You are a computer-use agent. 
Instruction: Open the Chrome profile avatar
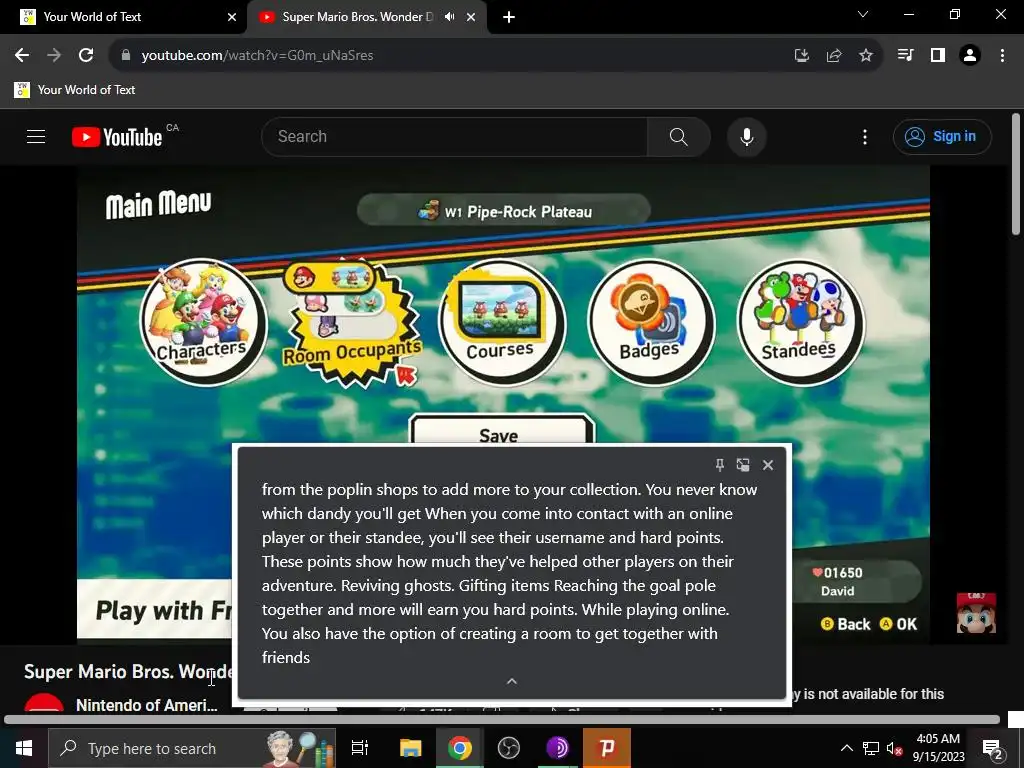click(x=970, y=56)
